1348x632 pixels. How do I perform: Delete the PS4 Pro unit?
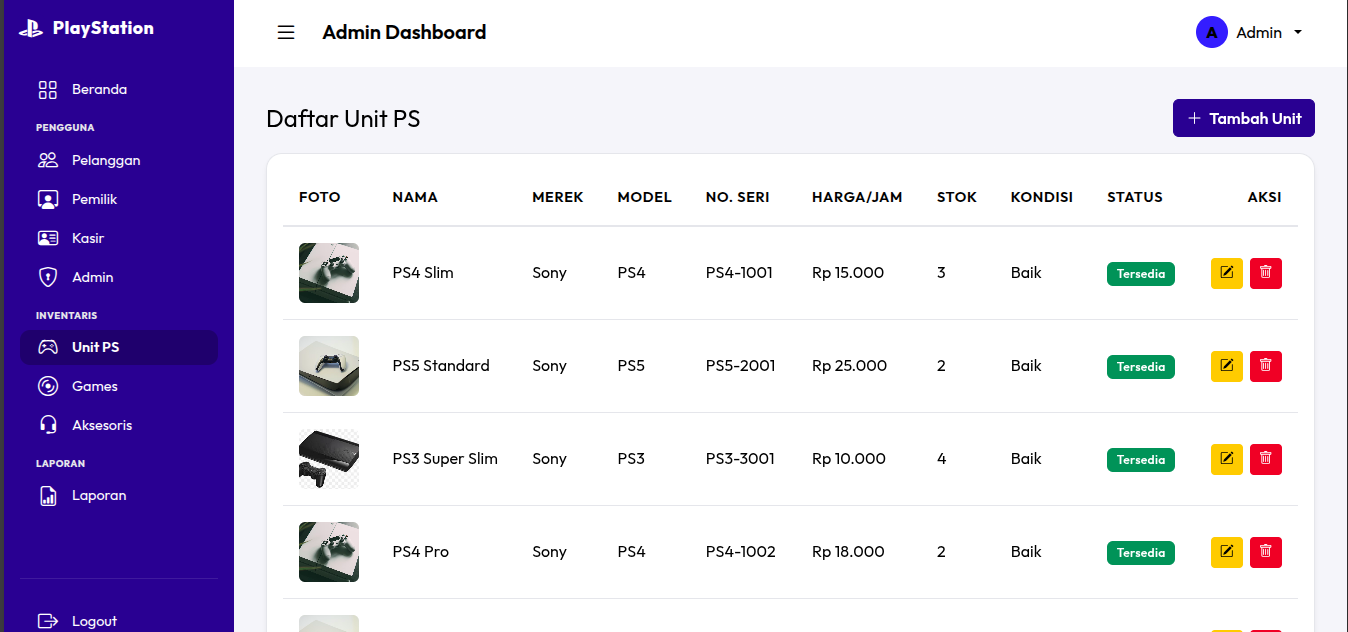1266,552
